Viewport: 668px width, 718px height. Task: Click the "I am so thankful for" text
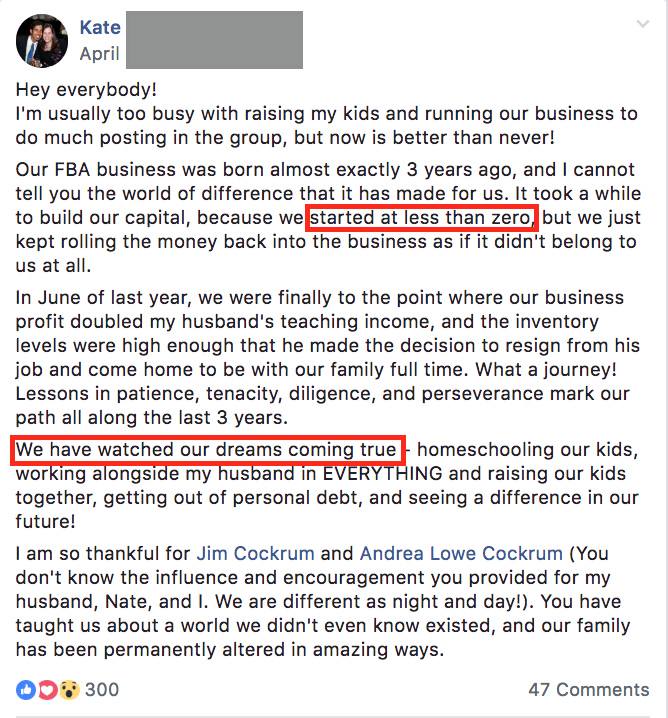[104, 553]
